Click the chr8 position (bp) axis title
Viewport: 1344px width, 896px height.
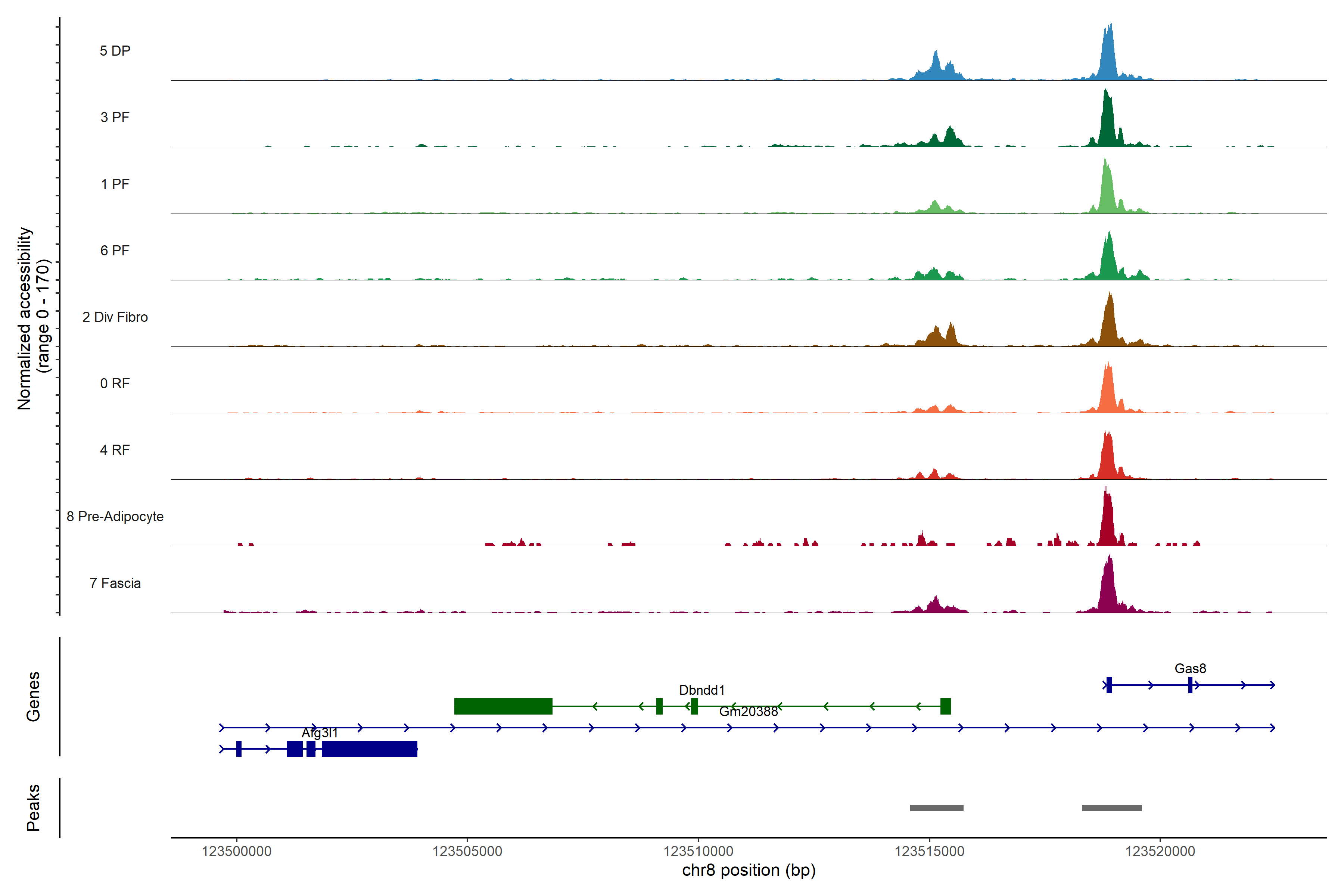click(x=749, y=870)
